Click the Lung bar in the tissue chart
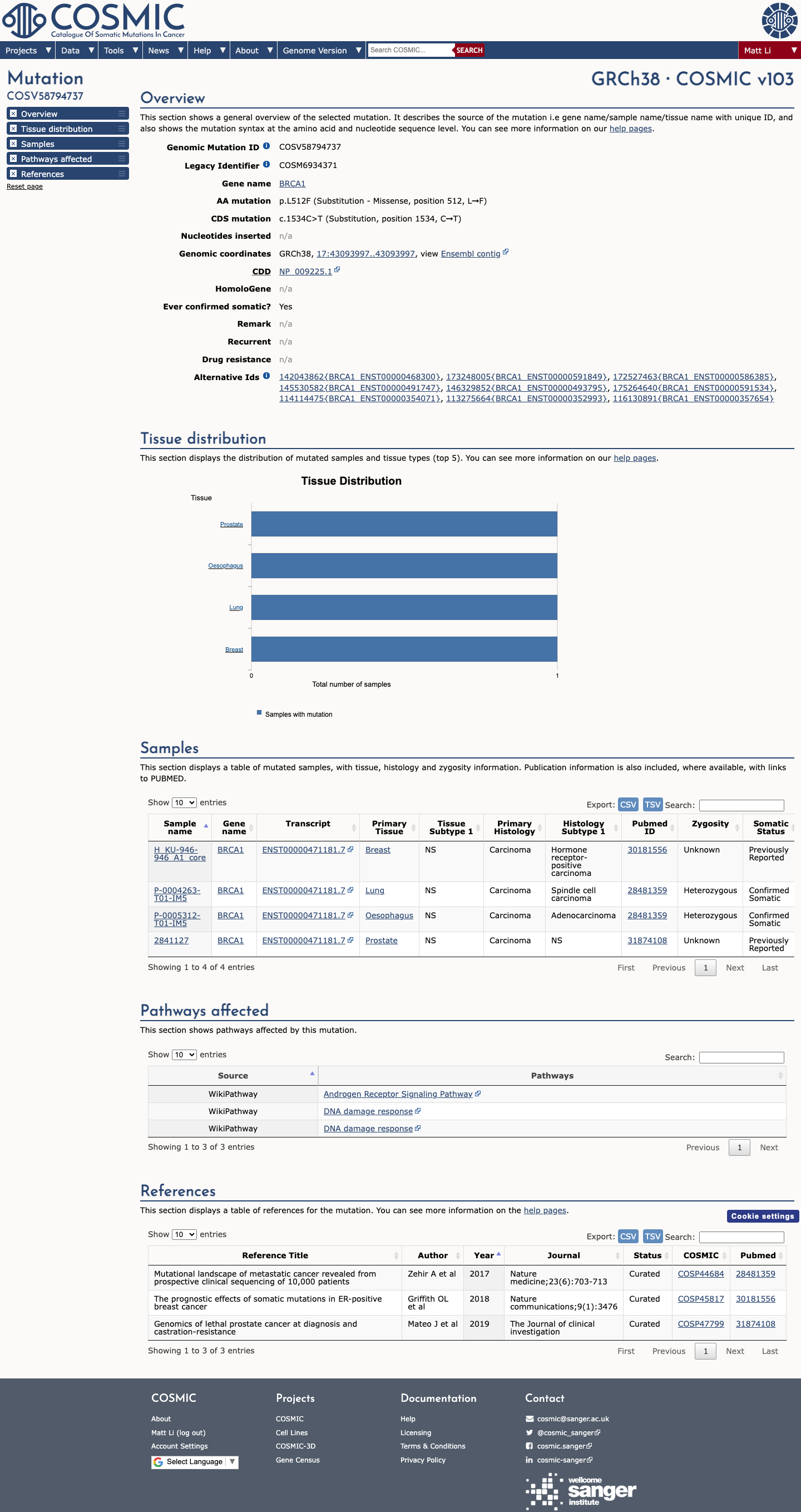This screenshot has height=1512, width=801. [404, 607]
